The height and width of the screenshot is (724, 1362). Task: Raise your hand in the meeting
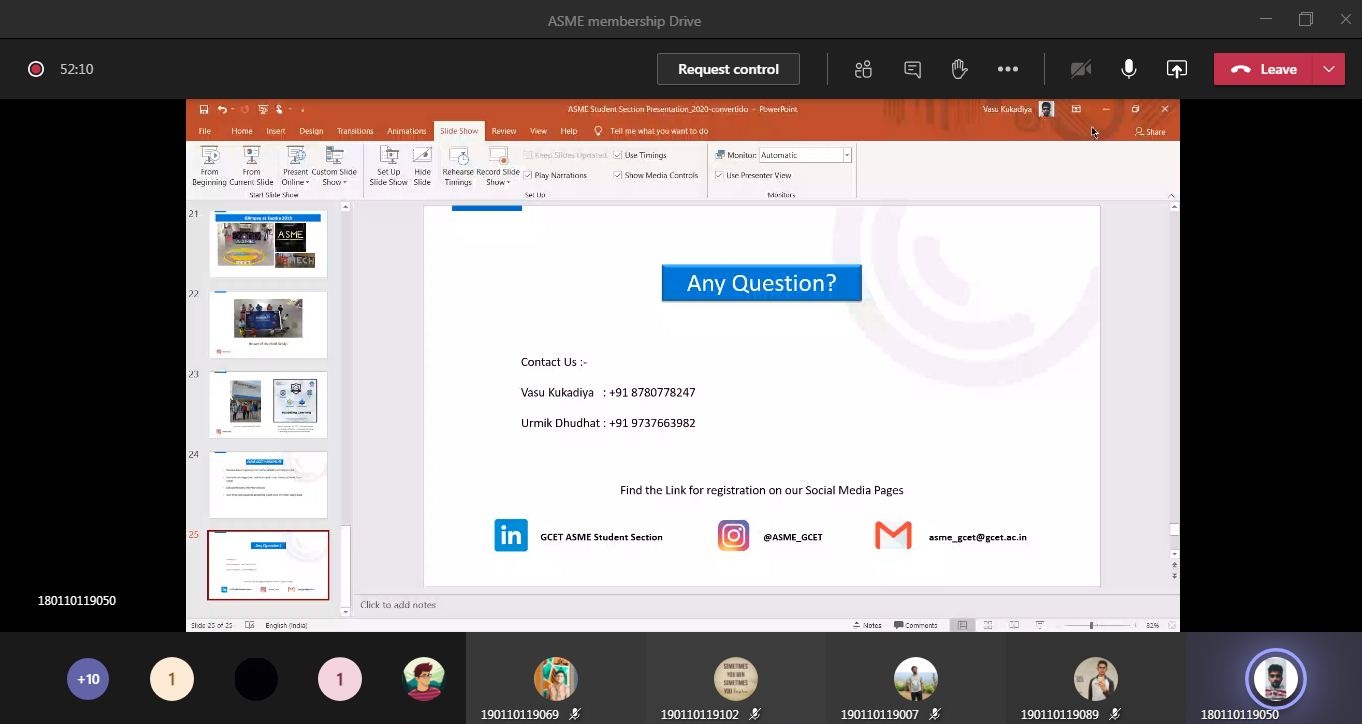(959, 69)
